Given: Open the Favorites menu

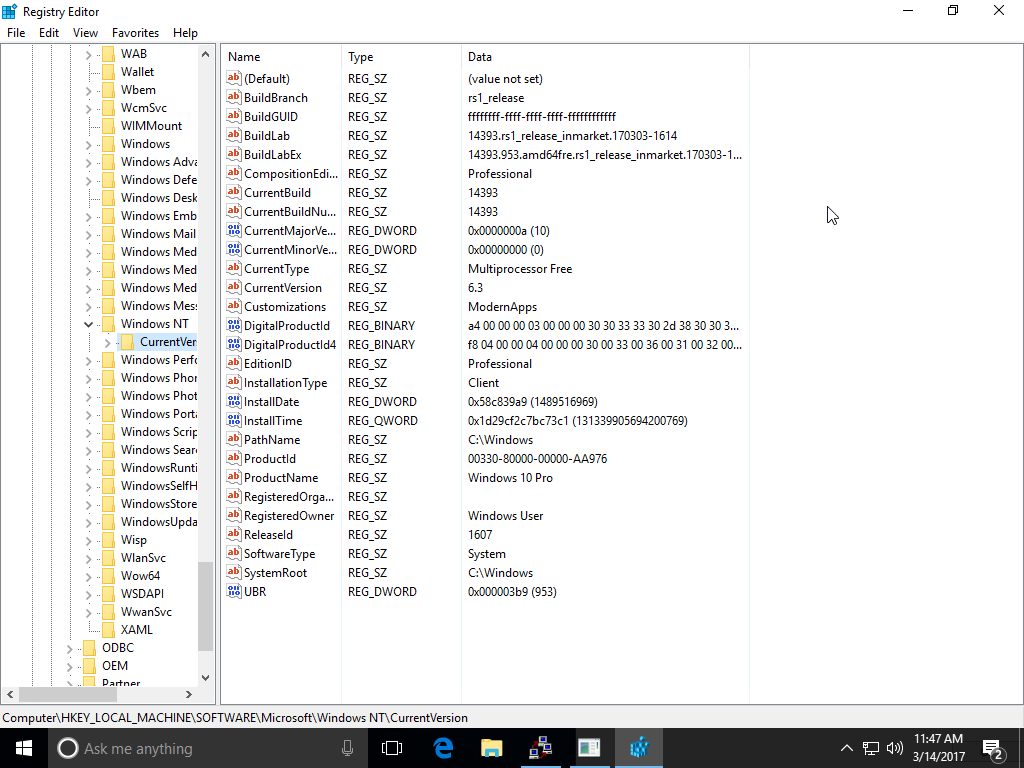Looking at the screenshot, I should click(x=135, y=33).
